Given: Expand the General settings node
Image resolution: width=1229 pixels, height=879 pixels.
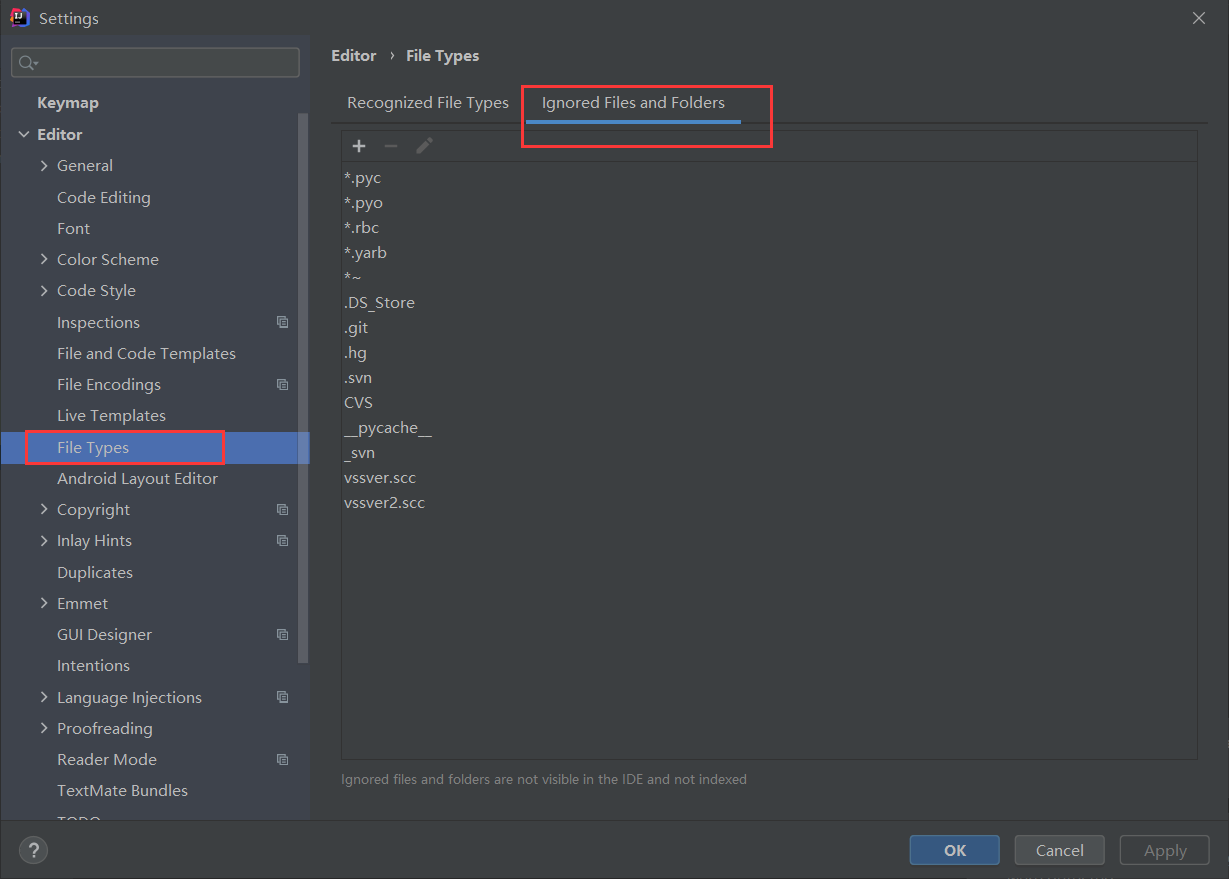Looking at the screenshot, I should point(44,166).
